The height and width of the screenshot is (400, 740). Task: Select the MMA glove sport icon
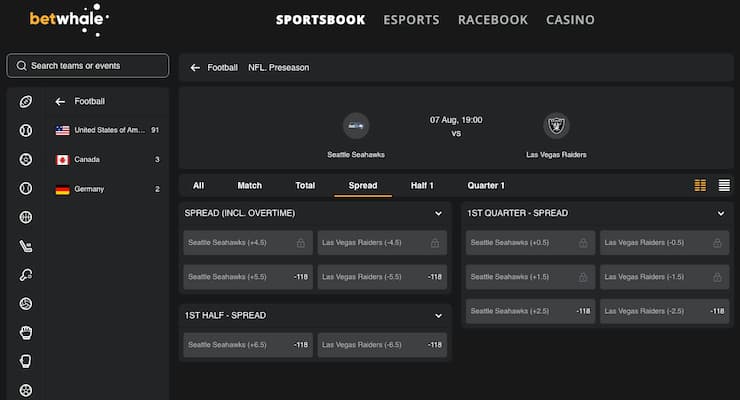(25, 333)
